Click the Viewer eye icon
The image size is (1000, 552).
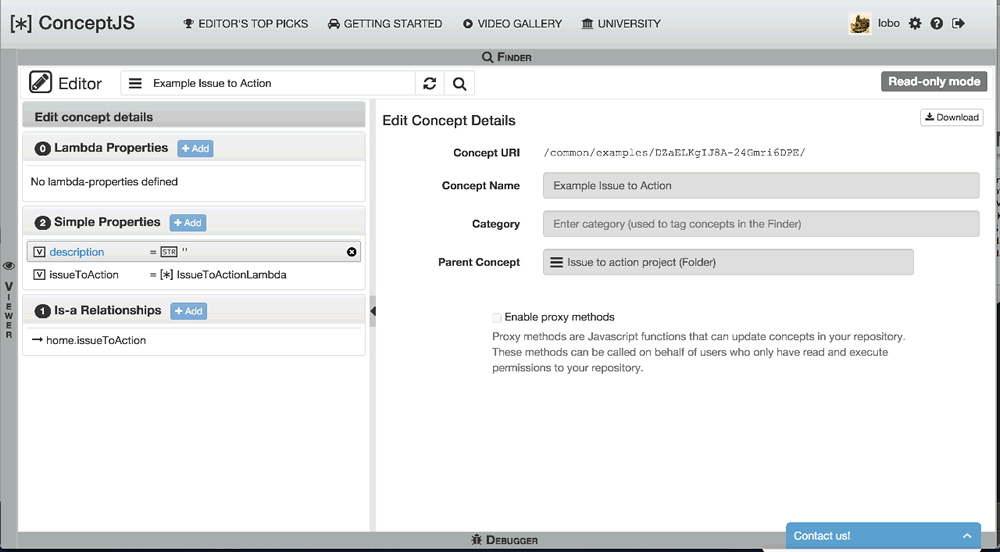coord(9,266)
